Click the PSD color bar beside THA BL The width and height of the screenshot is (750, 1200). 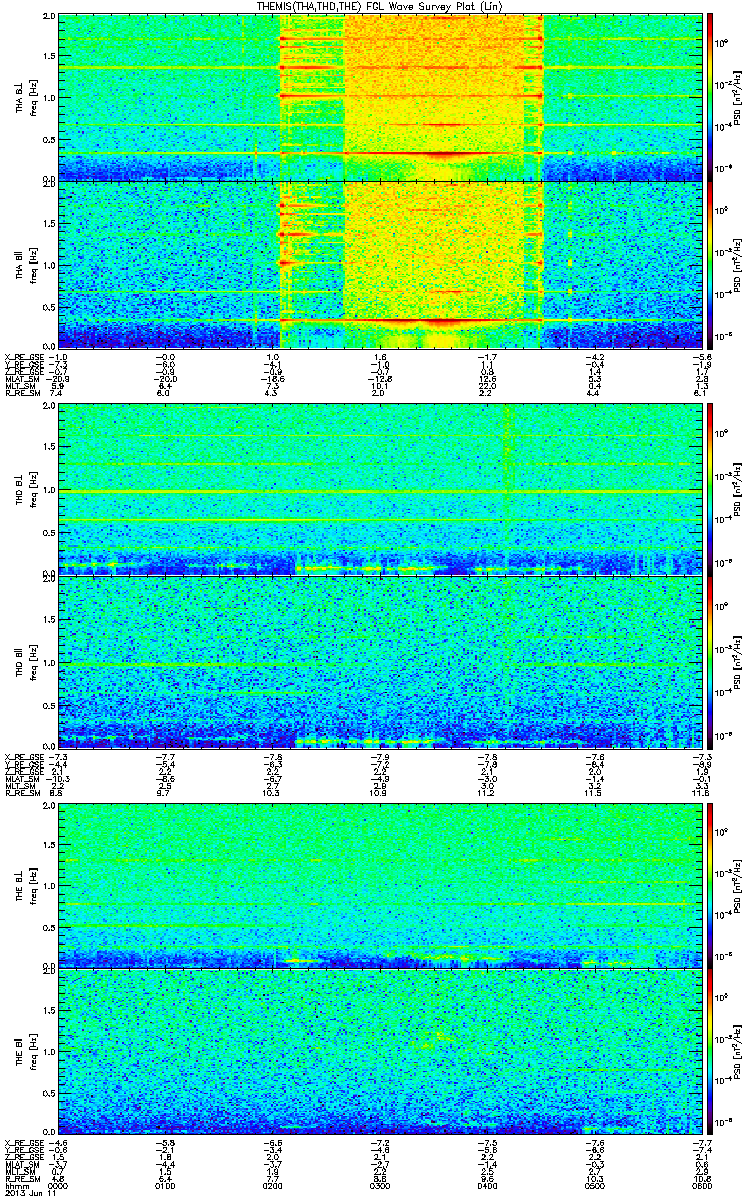click(x=710, y=98)
